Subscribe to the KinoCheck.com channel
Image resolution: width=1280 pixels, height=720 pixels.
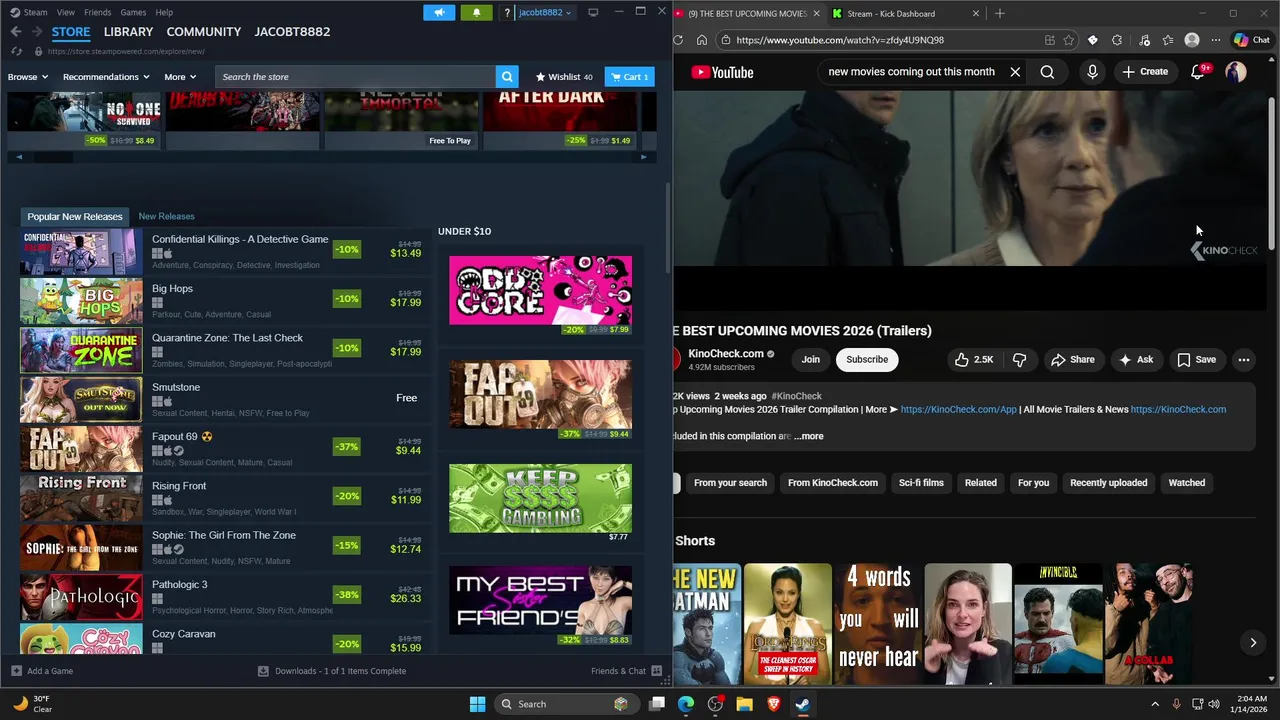pos(867,360)
